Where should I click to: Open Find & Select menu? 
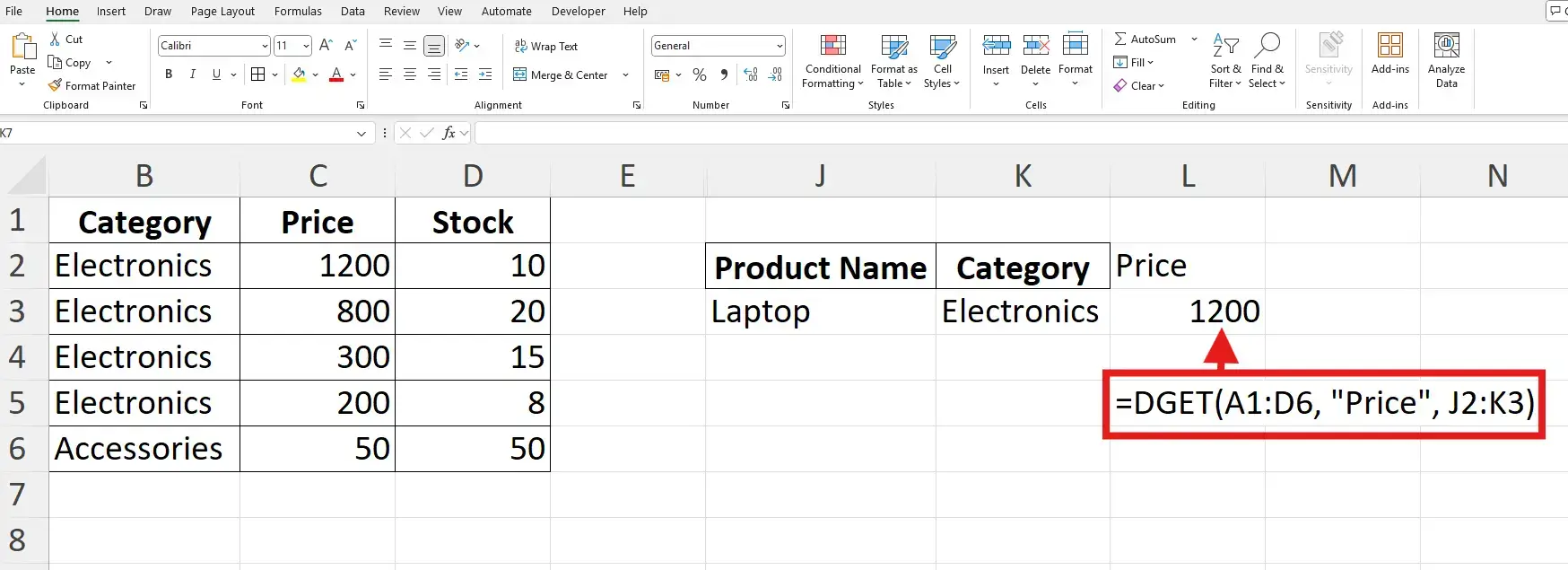1267,61
